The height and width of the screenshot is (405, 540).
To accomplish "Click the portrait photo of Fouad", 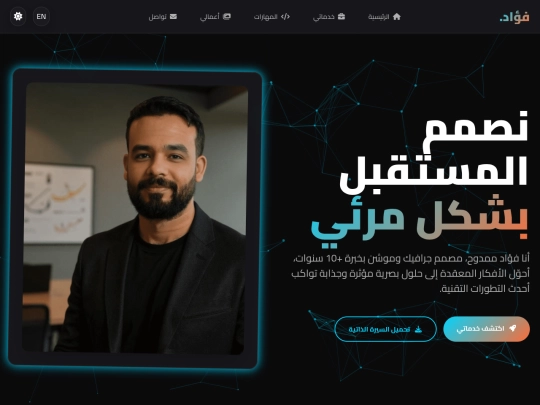I will (135, 218).
